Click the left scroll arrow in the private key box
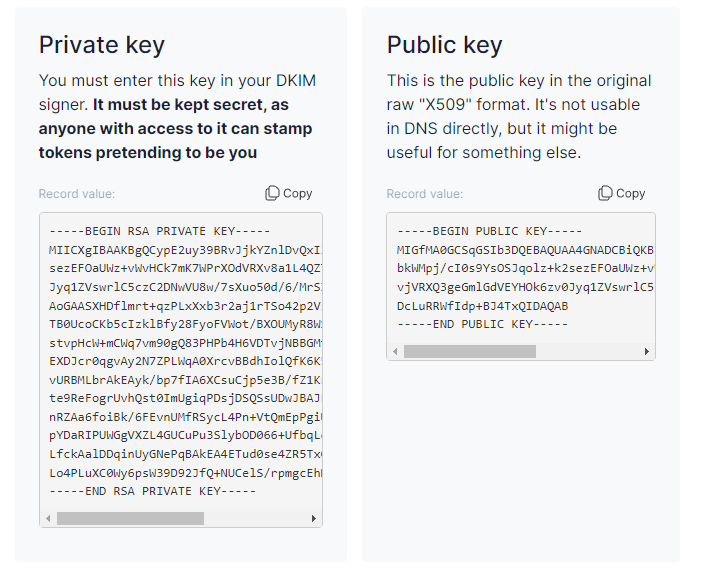The image size is (711, 578). (48, 518)
